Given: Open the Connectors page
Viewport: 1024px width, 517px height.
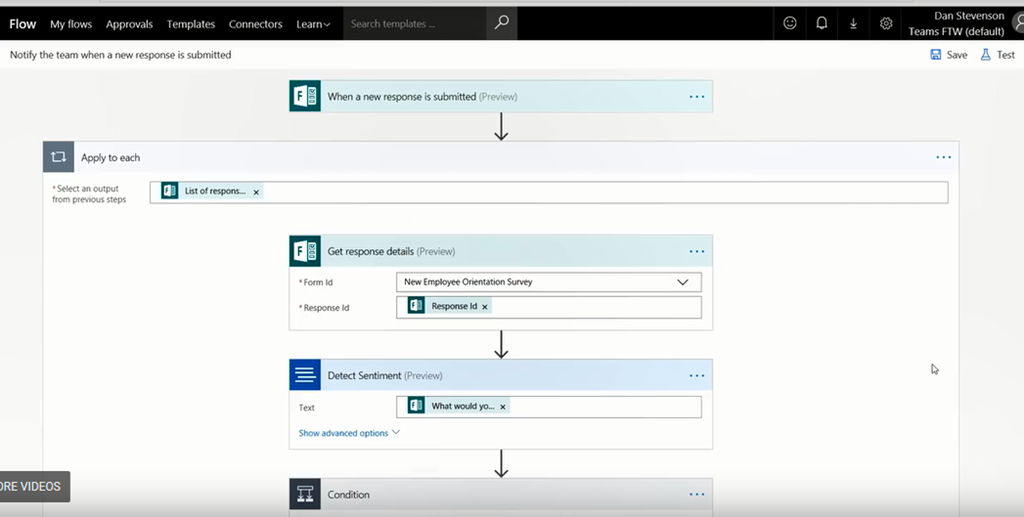Looking at the screenshot, I should (x=255, y=24).
